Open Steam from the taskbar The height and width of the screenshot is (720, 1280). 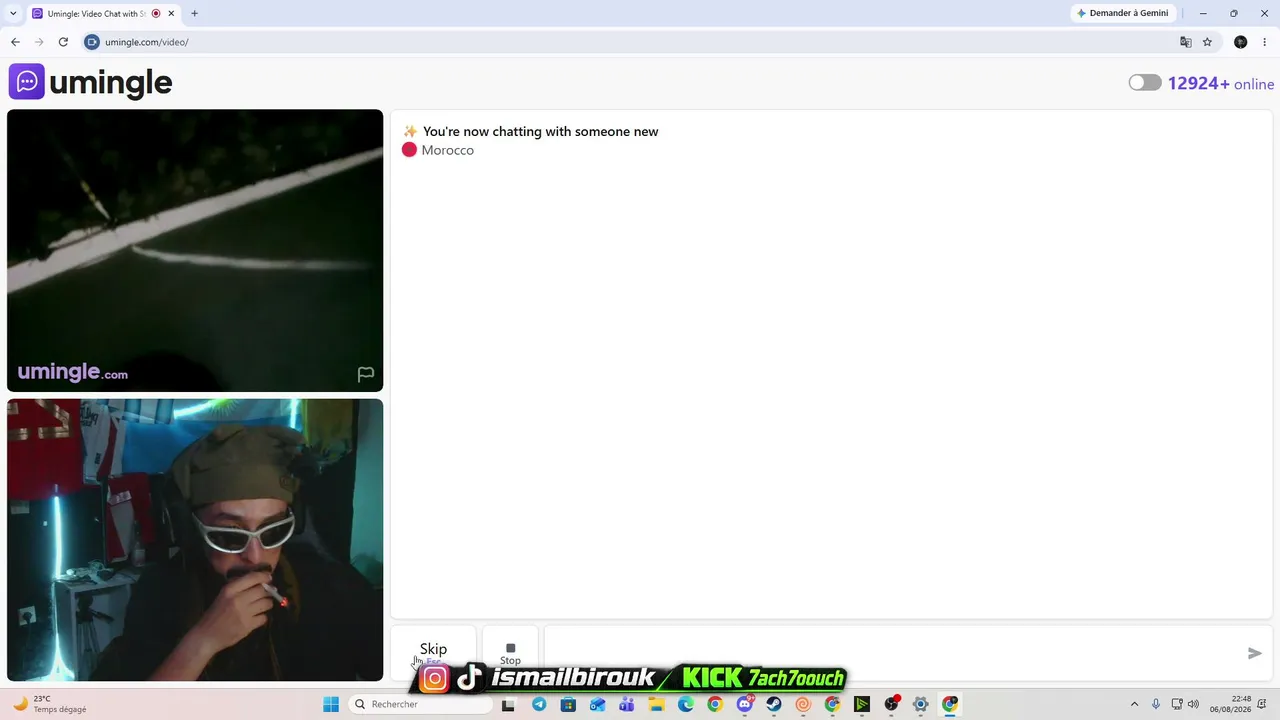(x=774, y=704)
